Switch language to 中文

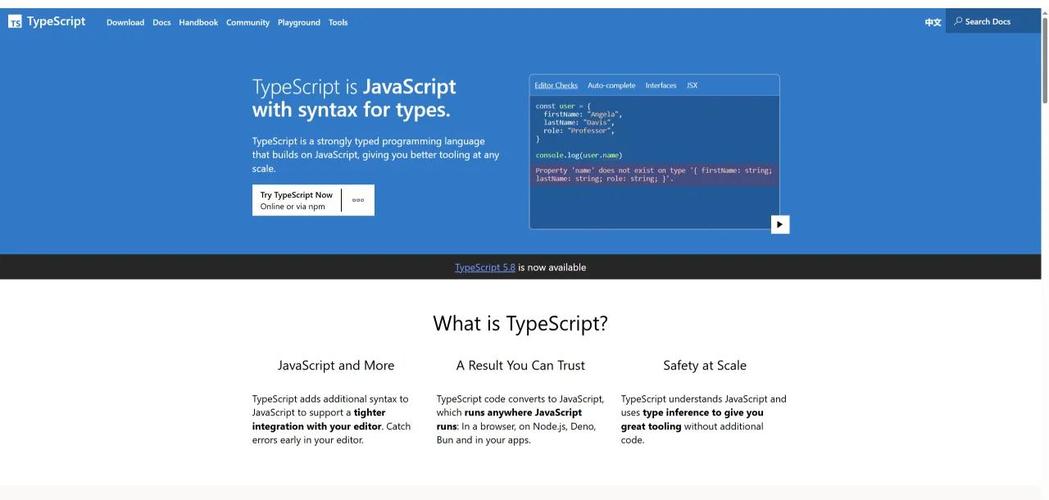(933, 22)
